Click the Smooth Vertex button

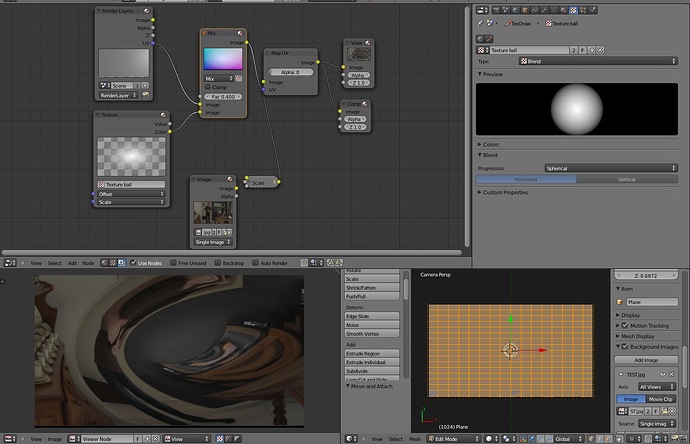coord(372,334)
